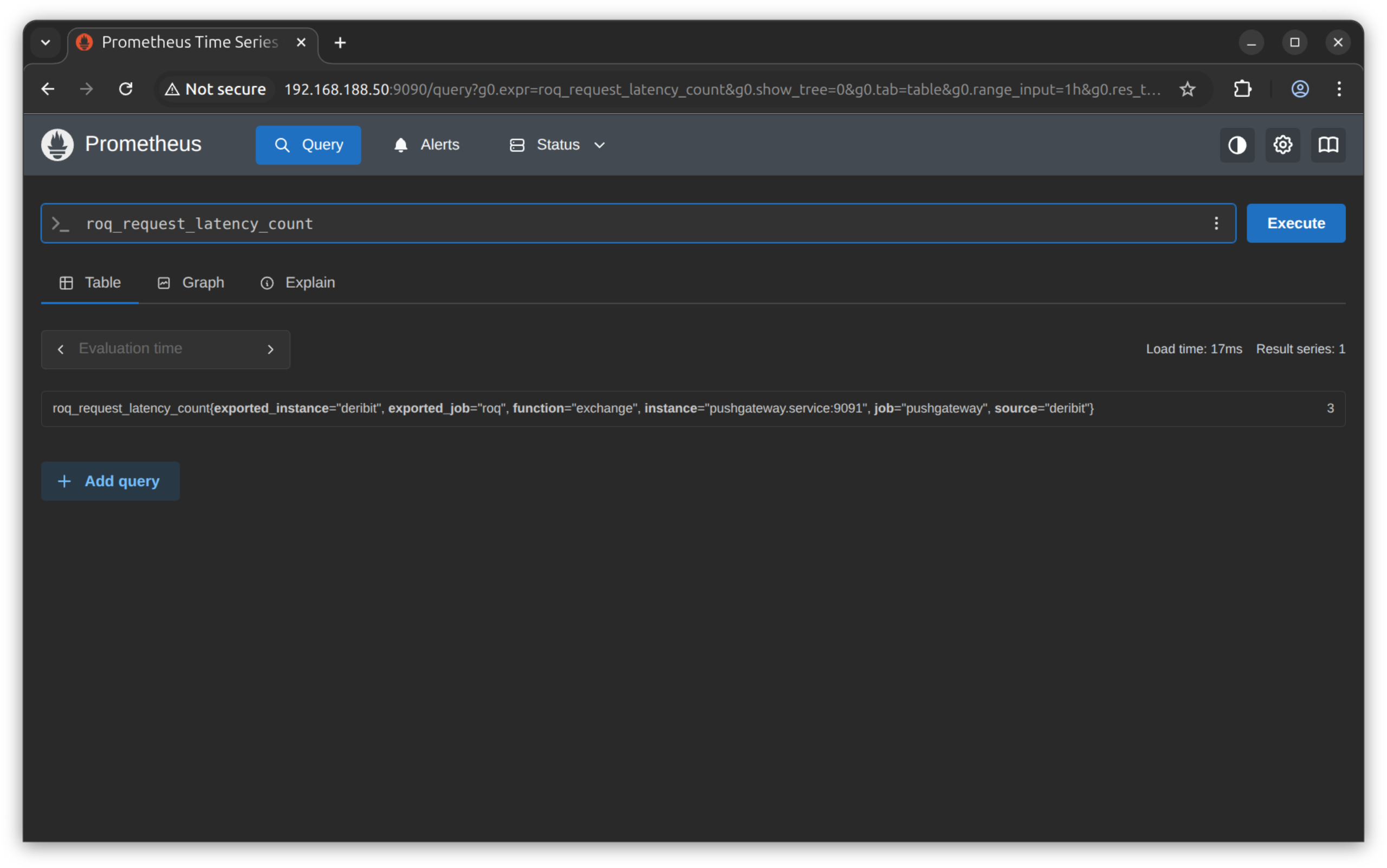Viewport: 1387px width, 868px height.
Task: Bookmark this page with the star
Action: coord(1187,89)
